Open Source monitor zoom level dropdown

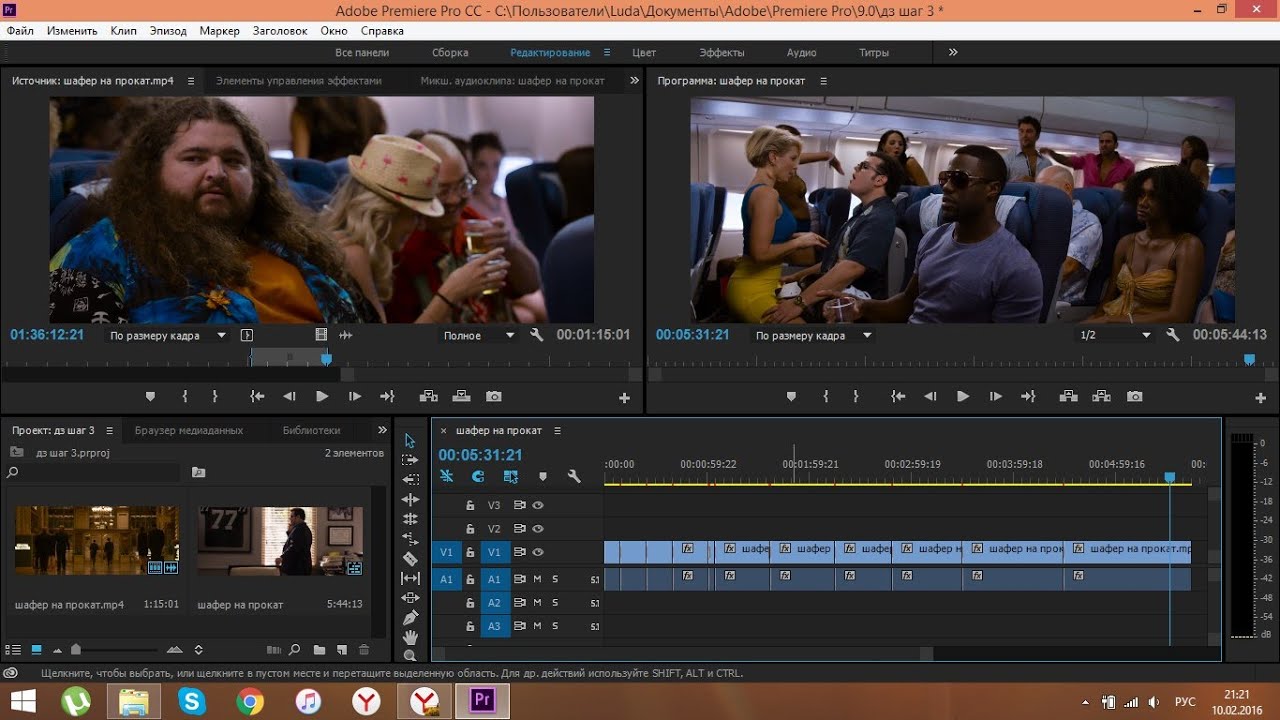168,336
